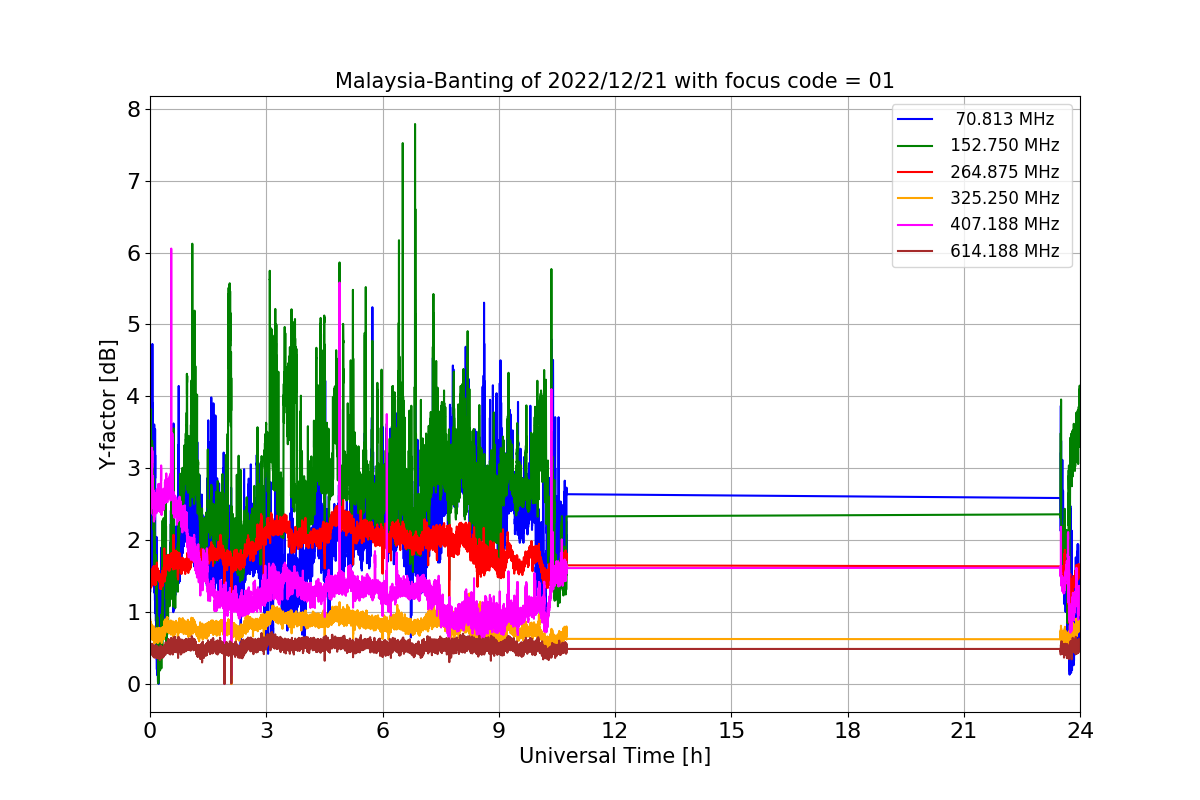Click the 70.813 MHz legend label
The height and width of the screenshot is (800, 1200).
[x=1004, y=119]
